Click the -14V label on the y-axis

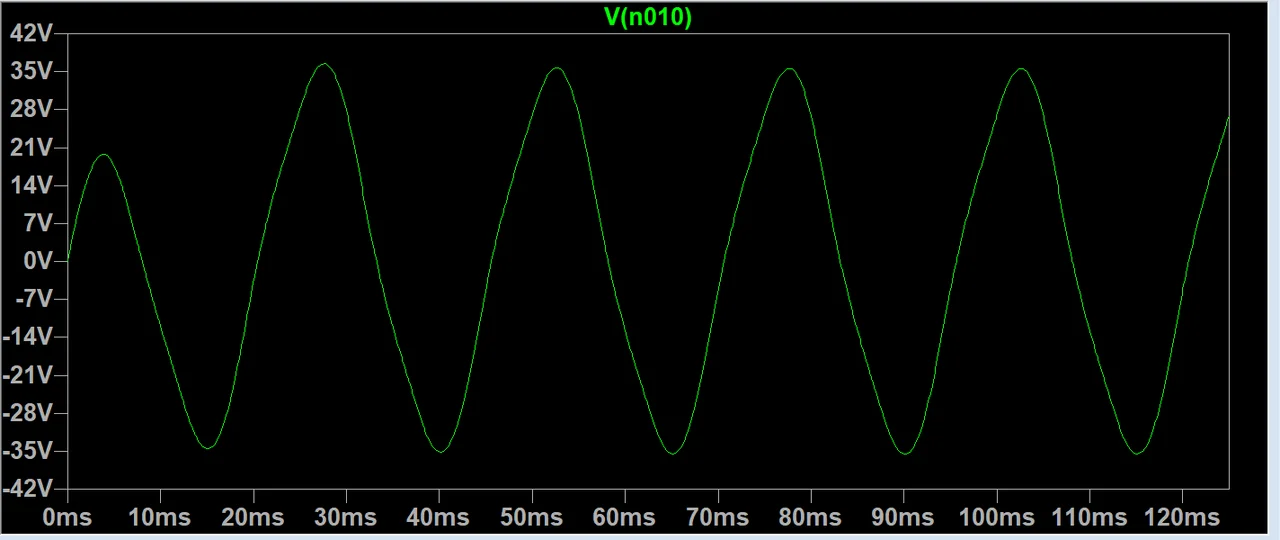[26, 337]
